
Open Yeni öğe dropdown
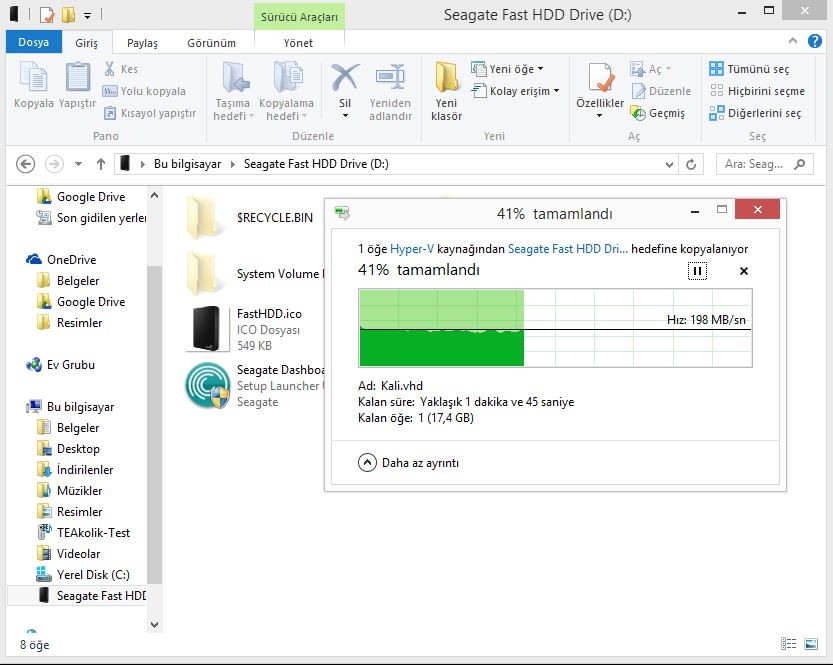pyautogui.click(x=541, y=69)
